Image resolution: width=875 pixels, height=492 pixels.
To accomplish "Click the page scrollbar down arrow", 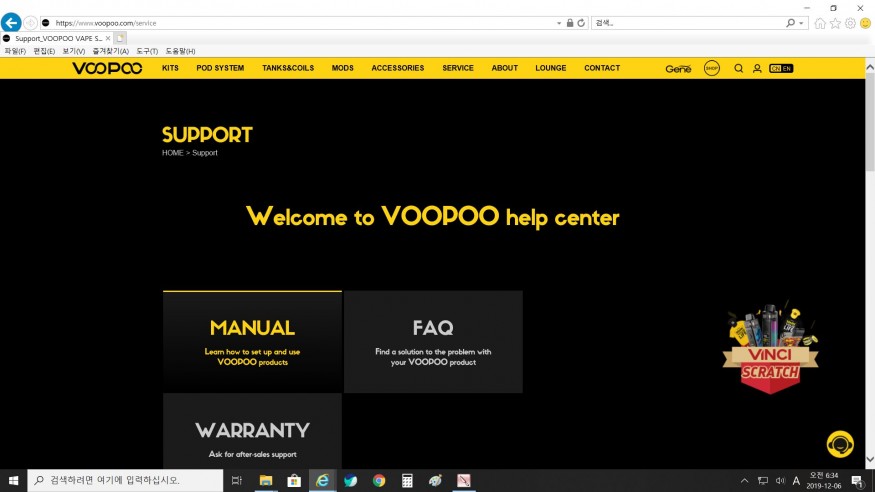I will [x=870, y=460].
